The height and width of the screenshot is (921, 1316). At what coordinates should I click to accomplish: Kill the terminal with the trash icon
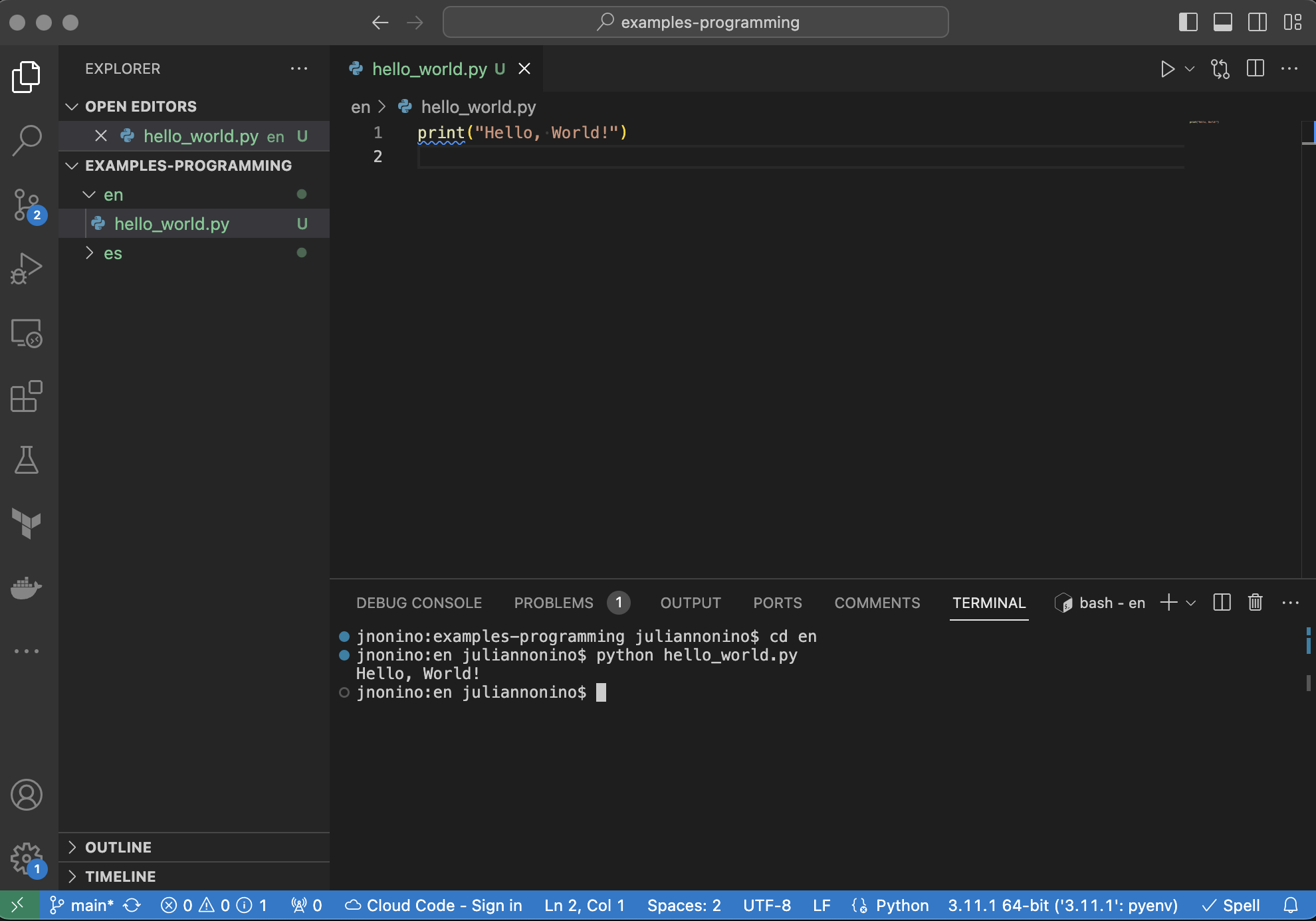[x=1255, y=602]
